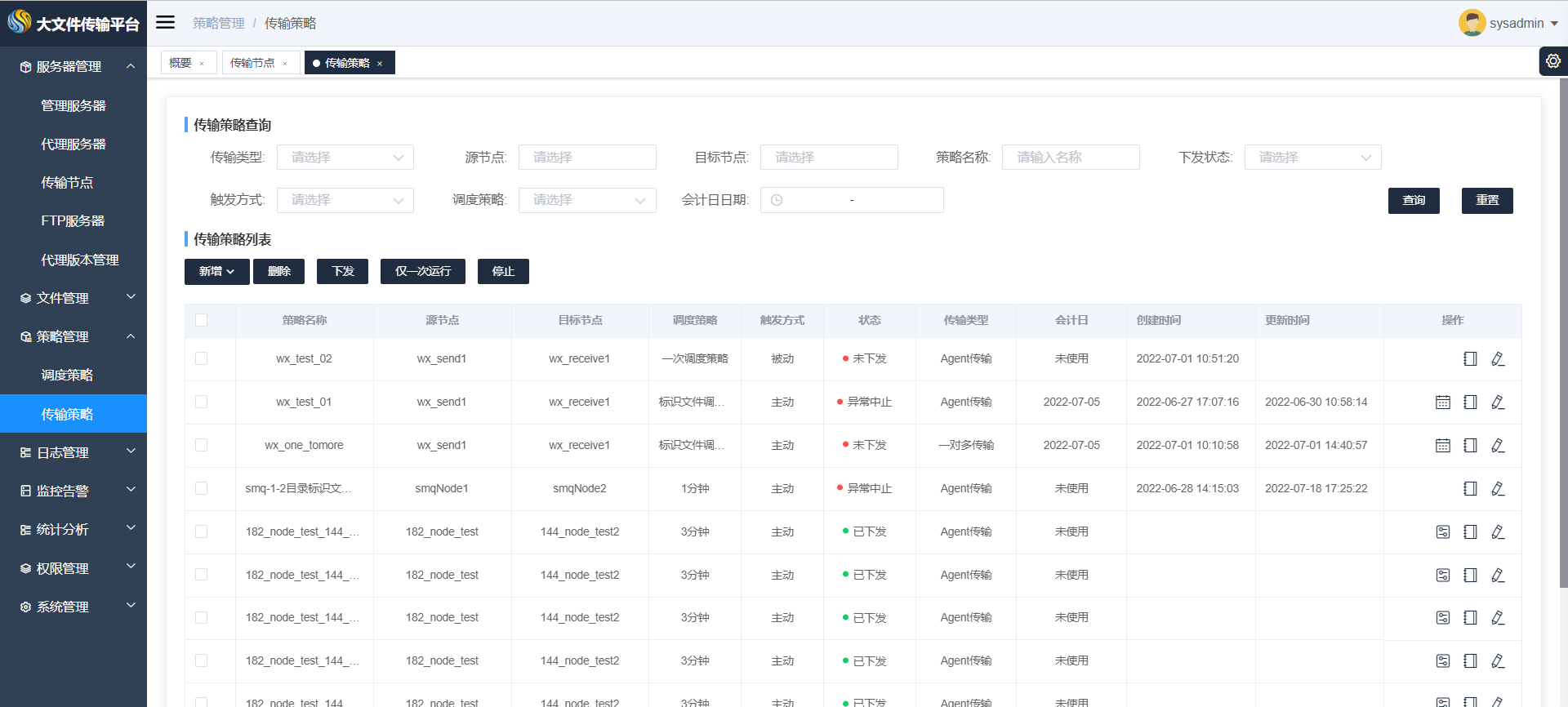
Task: Click the 重置 button
Action: point(1487,201)
